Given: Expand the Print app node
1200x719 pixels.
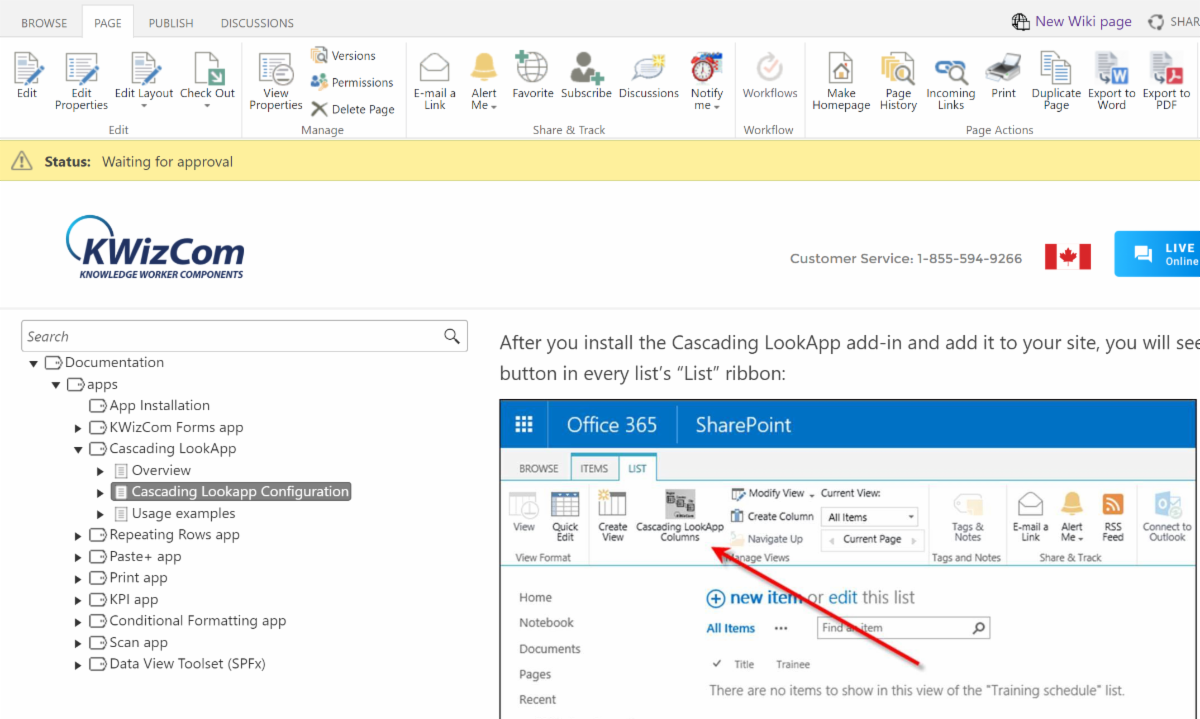Looking at the screenshot, I should click(x=78, y=579).
